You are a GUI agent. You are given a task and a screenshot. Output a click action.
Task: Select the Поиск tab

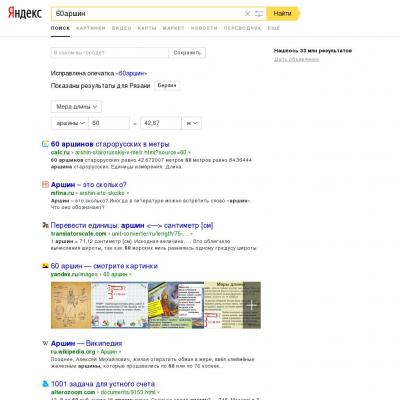(60, 28)
